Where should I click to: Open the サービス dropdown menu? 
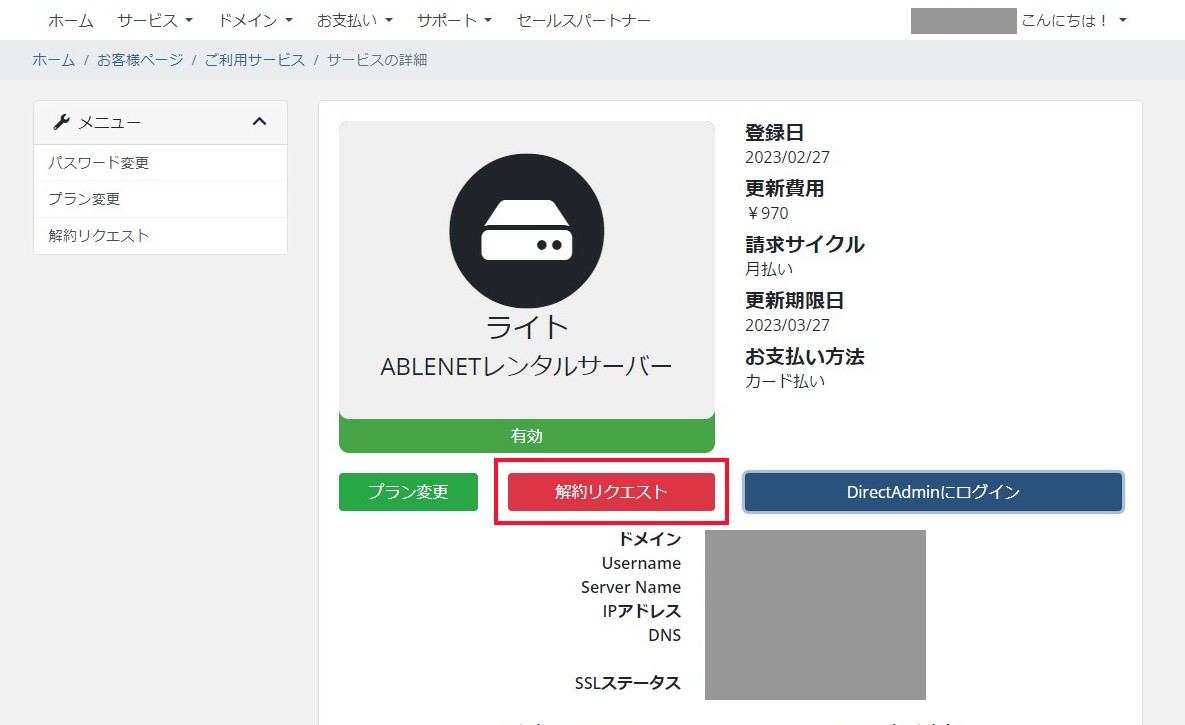click(155, 20)
